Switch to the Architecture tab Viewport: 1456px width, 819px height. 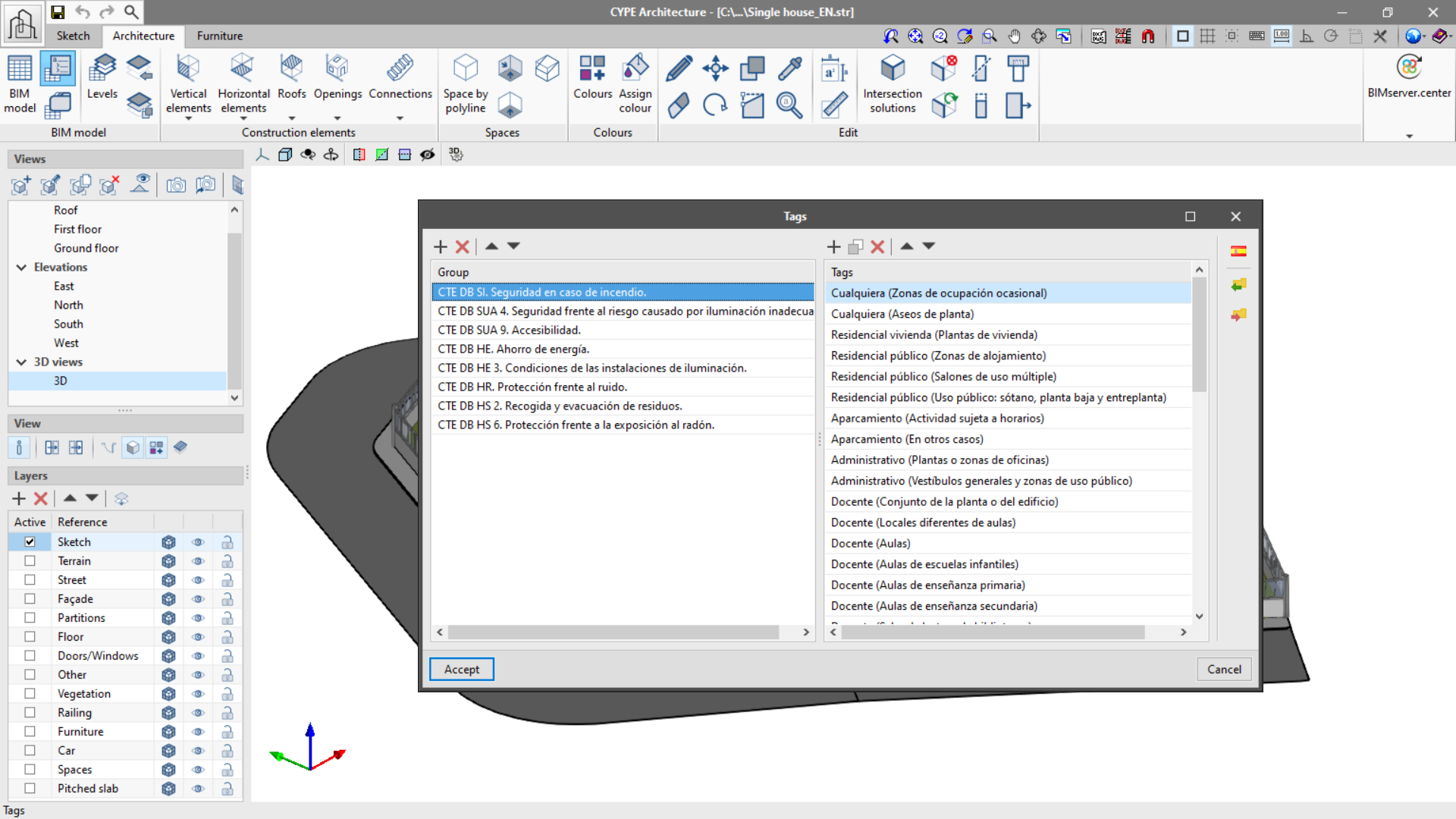143,36
